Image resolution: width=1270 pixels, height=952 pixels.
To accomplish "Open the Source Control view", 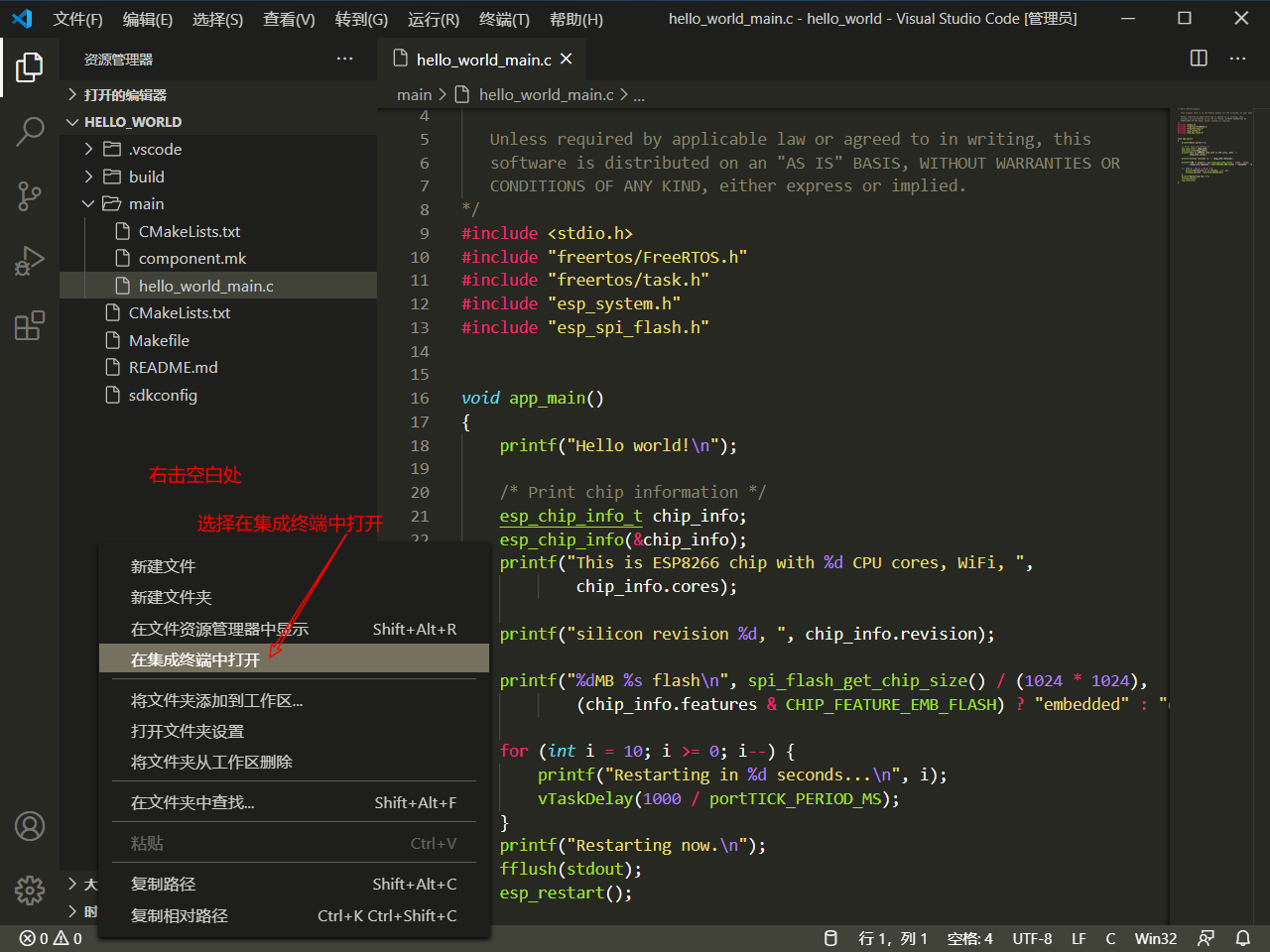I will coord(30,196).
